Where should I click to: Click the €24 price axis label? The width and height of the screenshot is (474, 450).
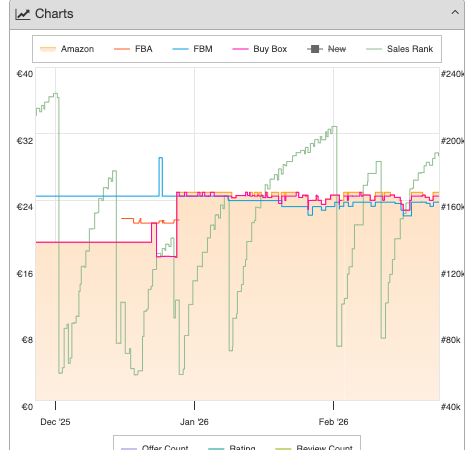pos(25,207)
